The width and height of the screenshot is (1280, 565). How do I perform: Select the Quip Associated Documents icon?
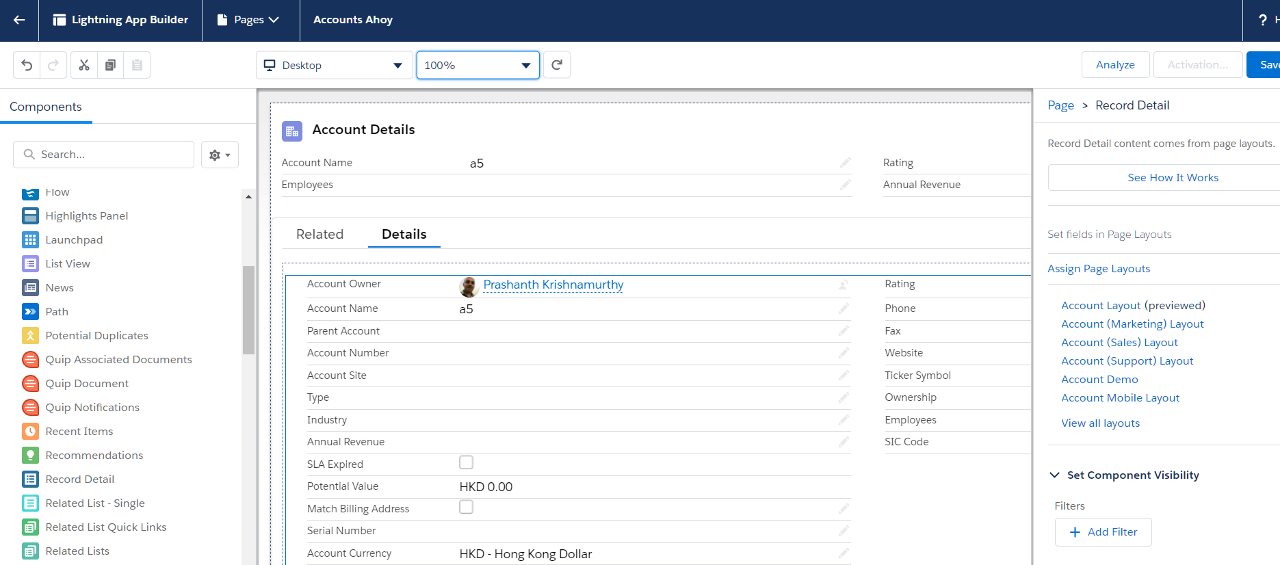click(x=30, y=360)
